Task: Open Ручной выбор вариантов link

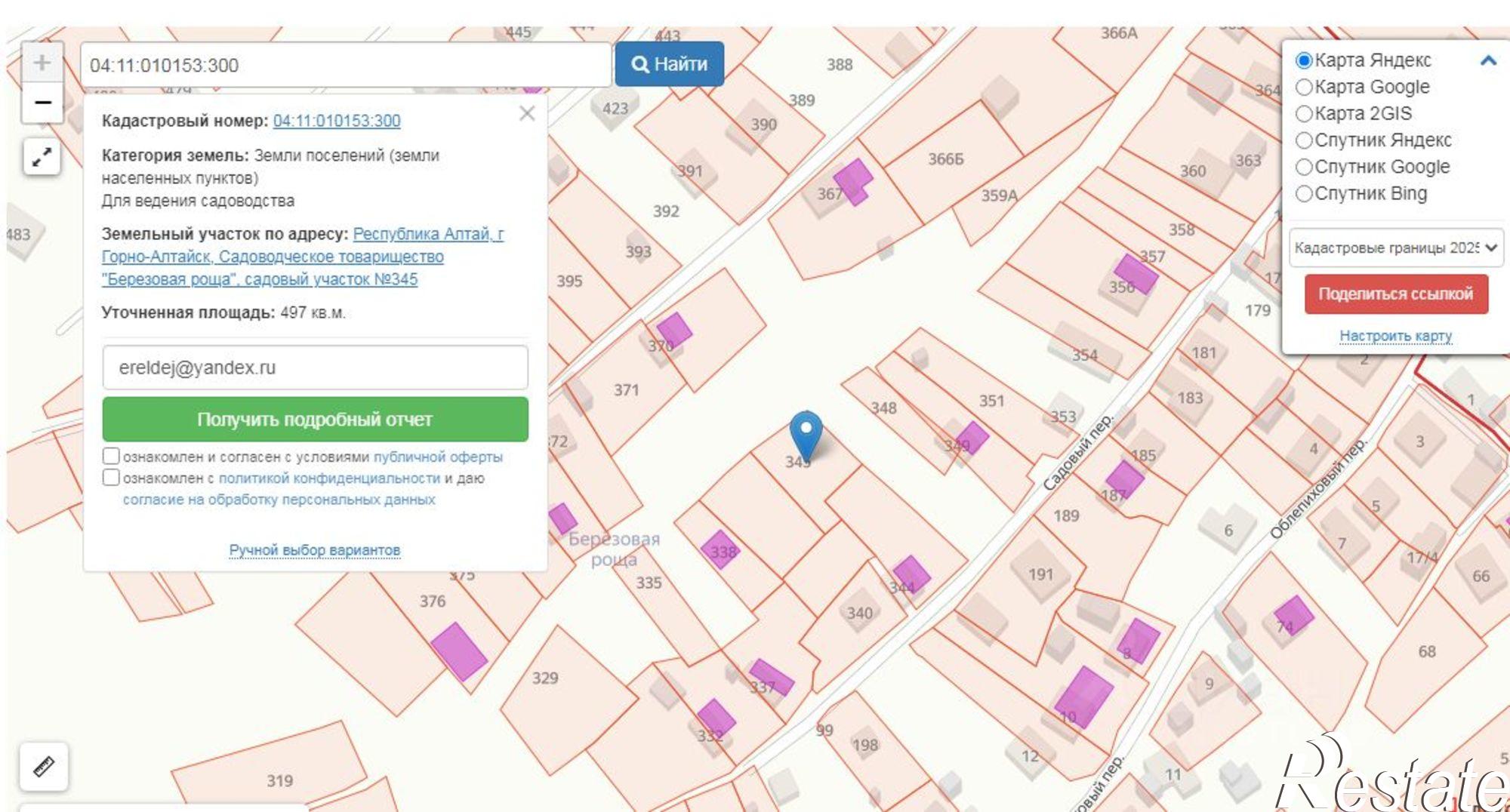Action: tap(314, 550)
